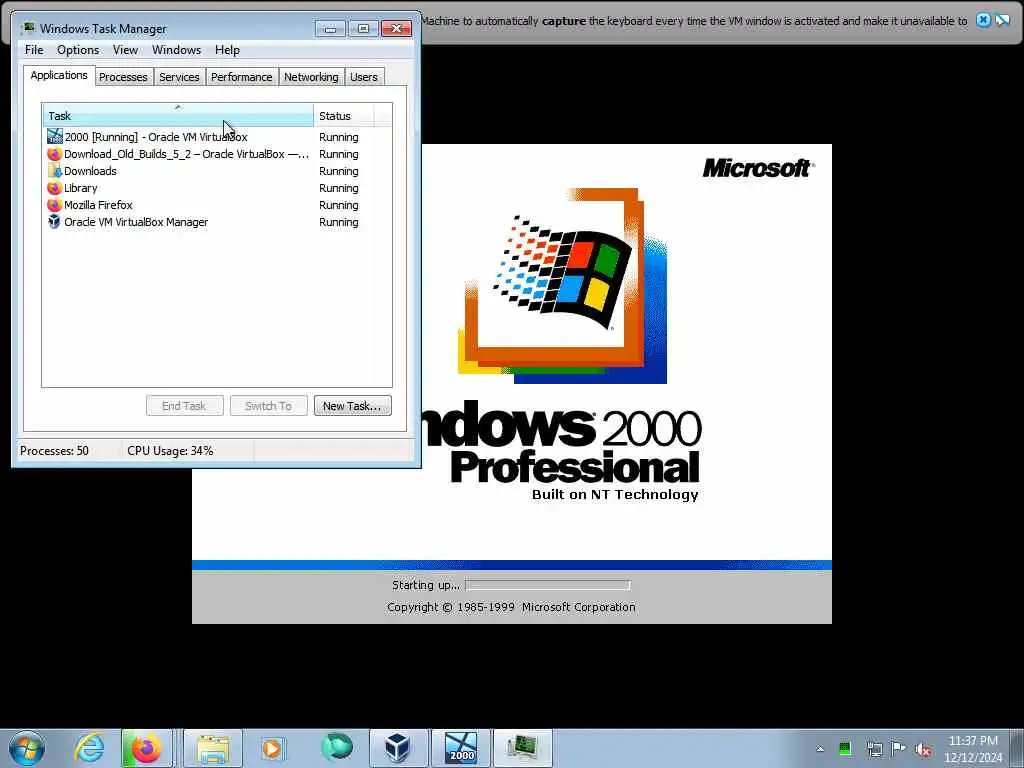Select '2000 [Running] - Oracle VM VirtualBox' task
Screen dimensions: 1024x768
click(217, 137)
